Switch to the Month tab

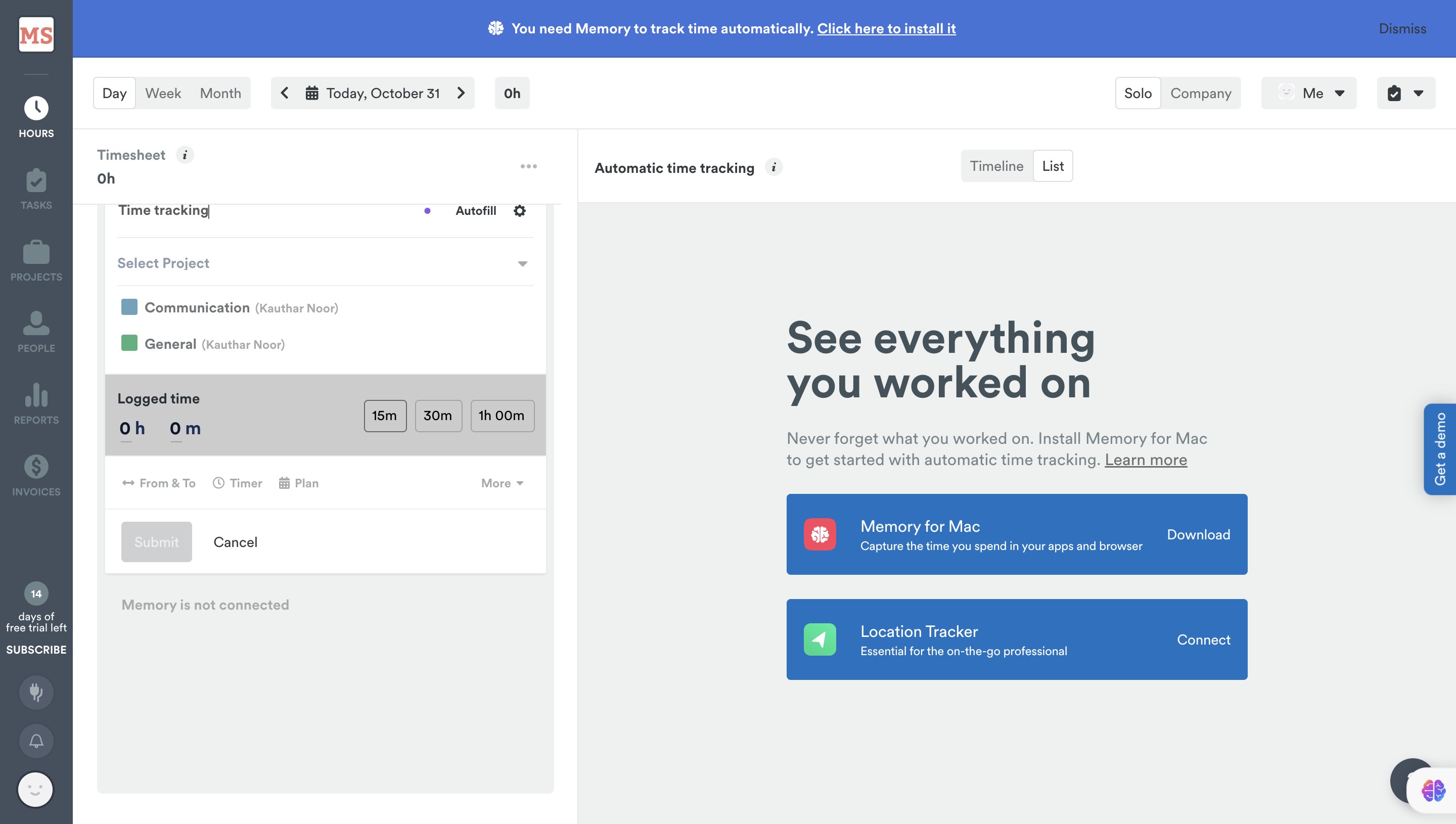click(220, 93)
